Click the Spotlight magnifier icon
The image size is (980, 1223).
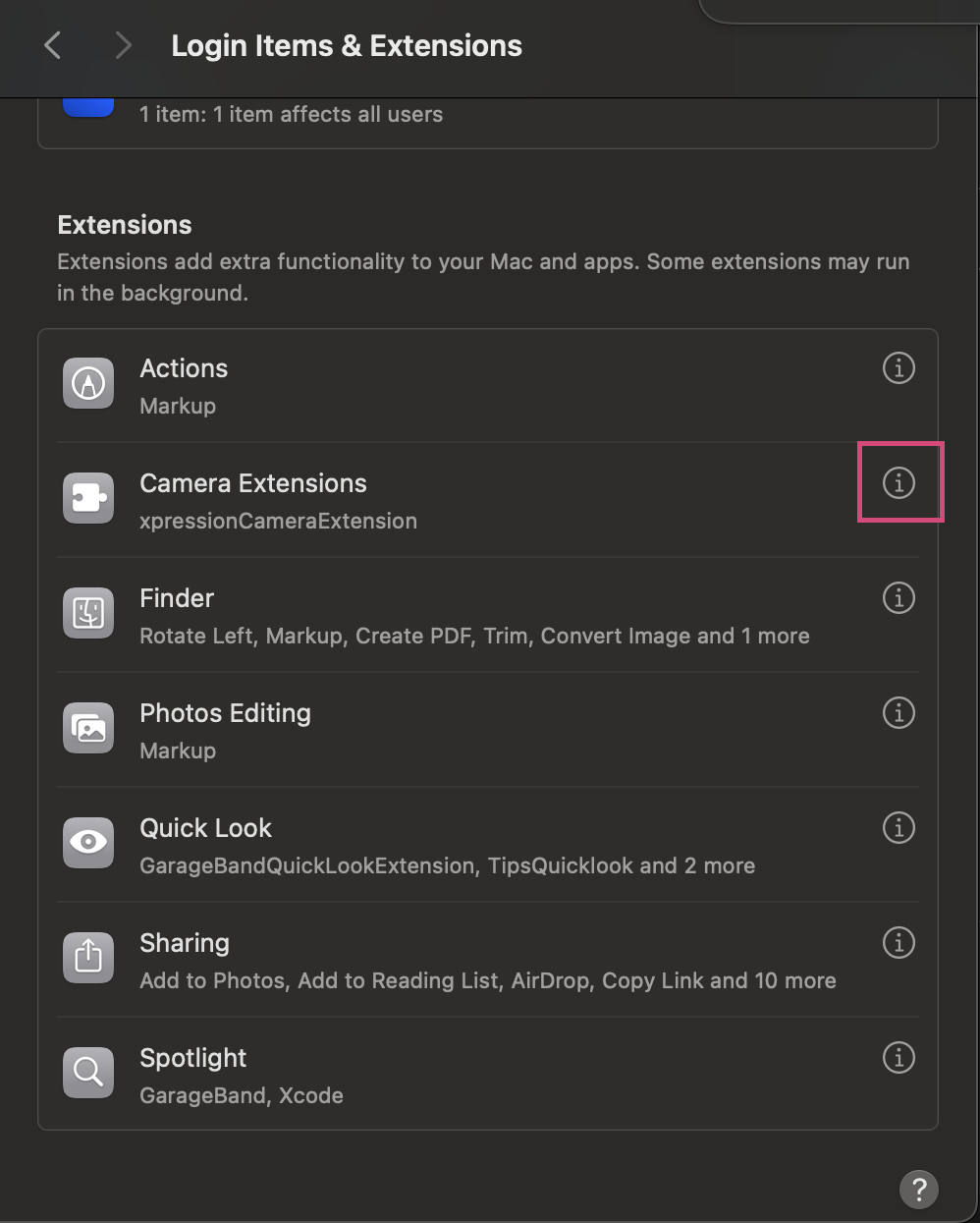click(88, 1073)
